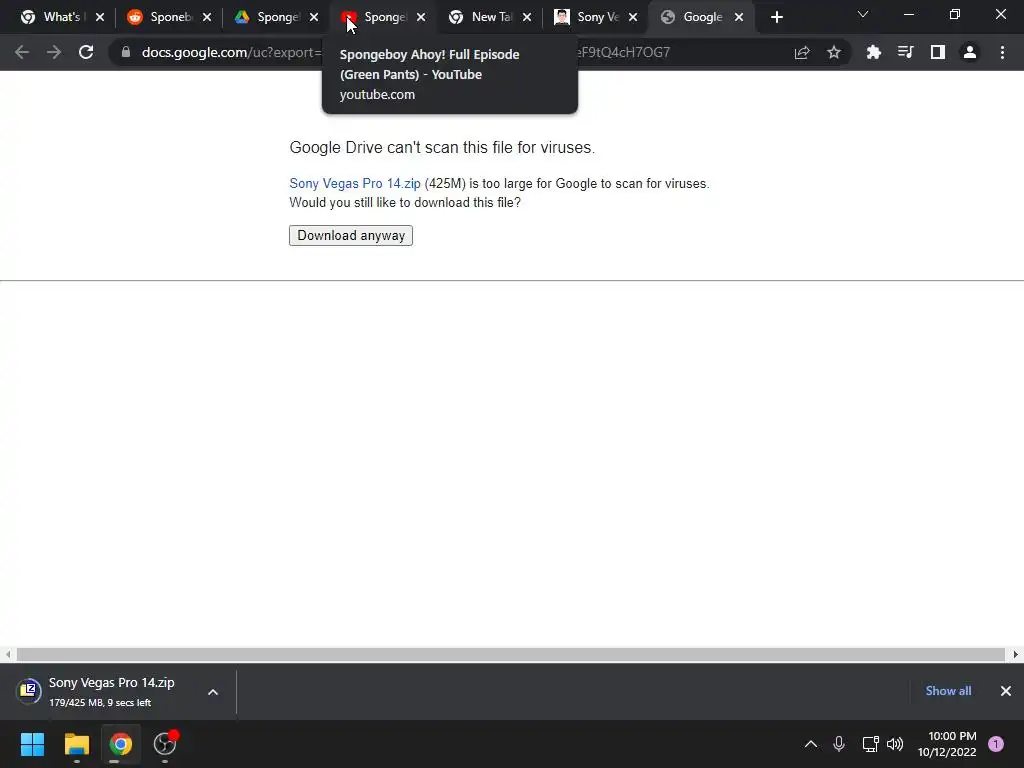
Task: Click the scrollbar left arrow
Action: pos(8,654)
